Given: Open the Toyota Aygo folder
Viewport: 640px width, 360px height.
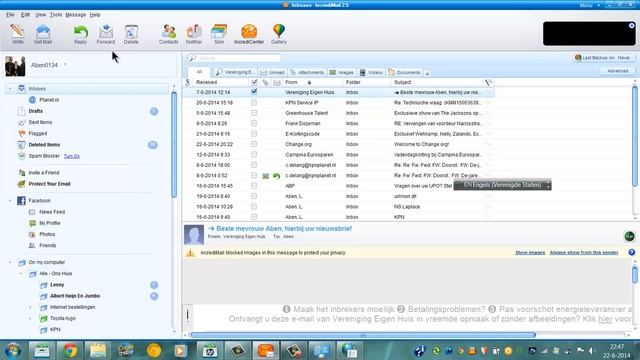Looking at the screenshot, I should tap(62, 318).
